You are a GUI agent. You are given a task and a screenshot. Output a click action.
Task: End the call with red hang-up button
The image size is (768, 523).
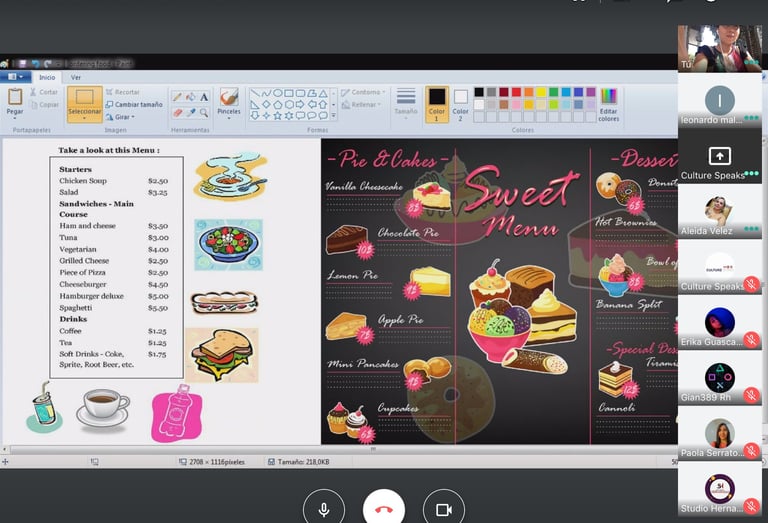pyautogui.click(x=384, y=509)
